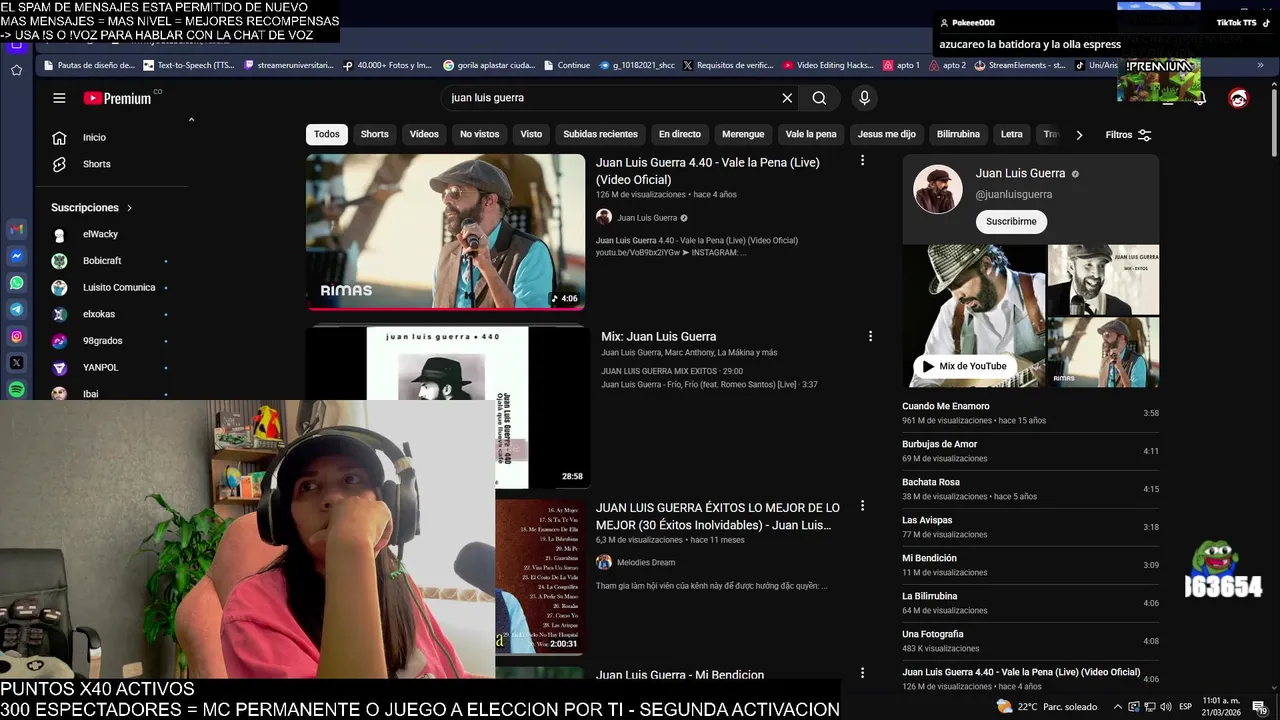Open the Juan Luis Guerra channel avatar under the video
The width and height of the screenshot is (1280, 720).
pos(604,217)
